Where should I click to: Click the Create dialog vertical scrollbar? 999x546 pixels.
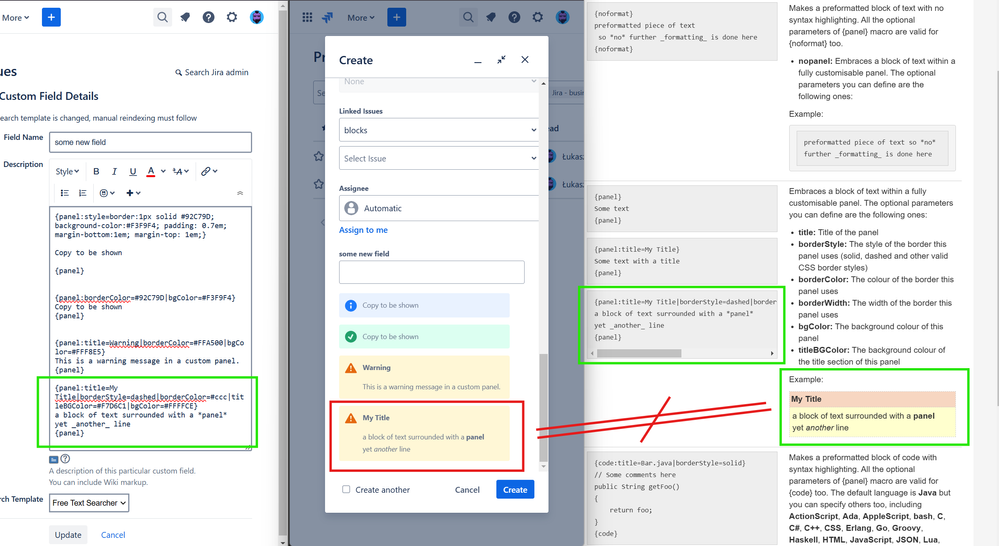point(543,408)
